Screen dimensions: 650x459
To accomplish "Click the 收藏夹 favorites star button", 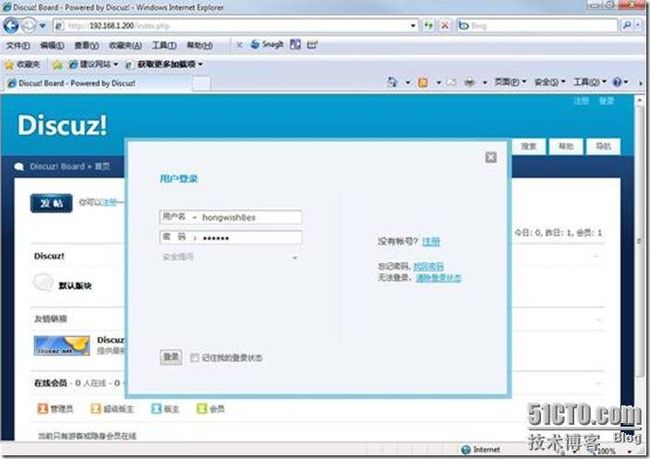I will (22, 64).
